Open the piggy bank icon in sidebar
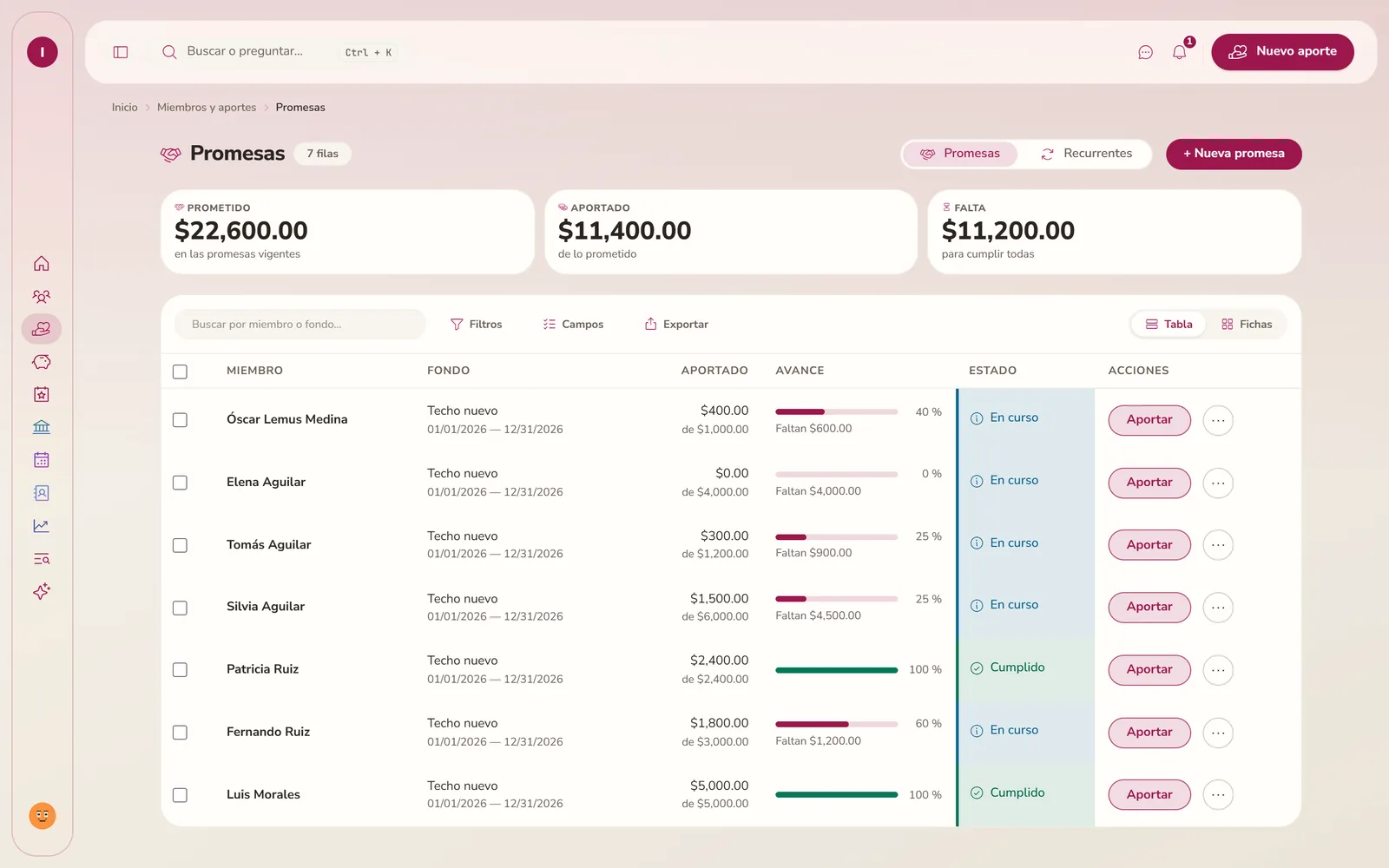The width and height of the screenshot is (1389, 868). pyautogui.click(x=42, y=362)
